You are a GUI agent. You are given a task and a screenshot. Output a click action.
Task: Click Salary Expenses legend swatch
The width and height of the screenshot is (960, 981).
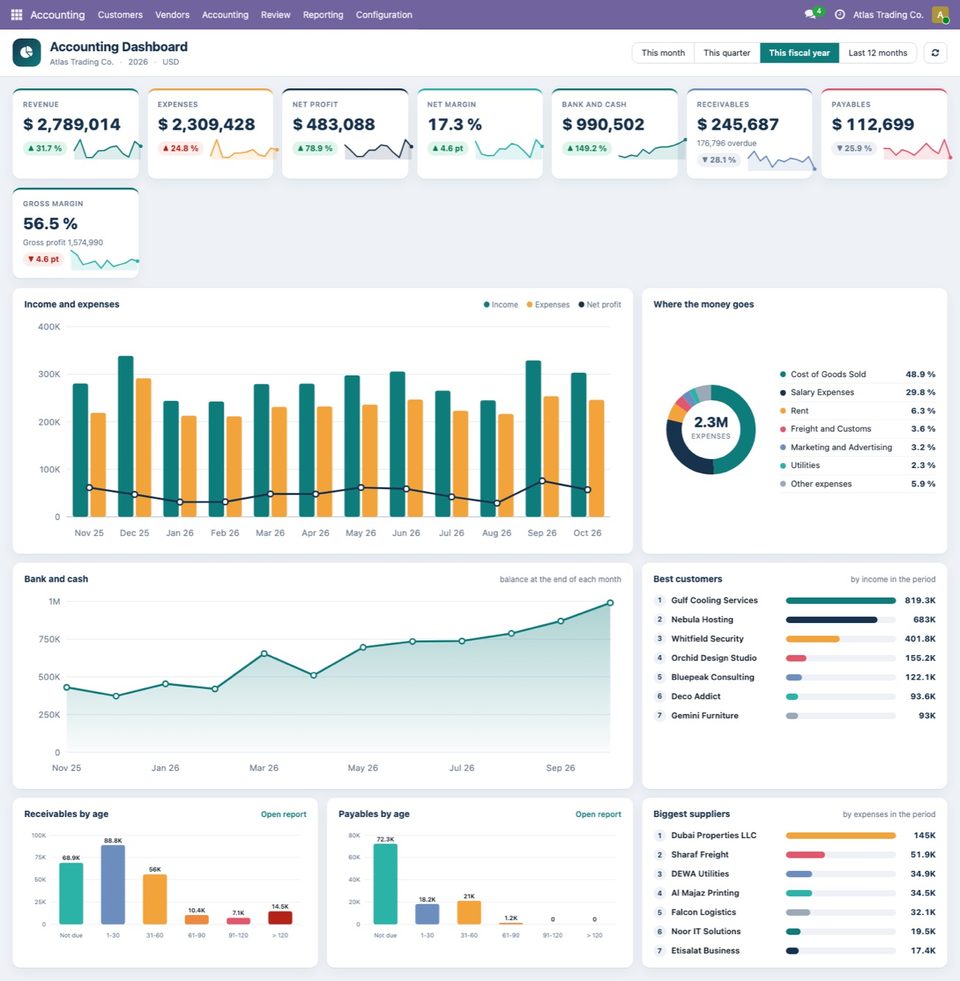pyautogui.click(x=783, y=392)
